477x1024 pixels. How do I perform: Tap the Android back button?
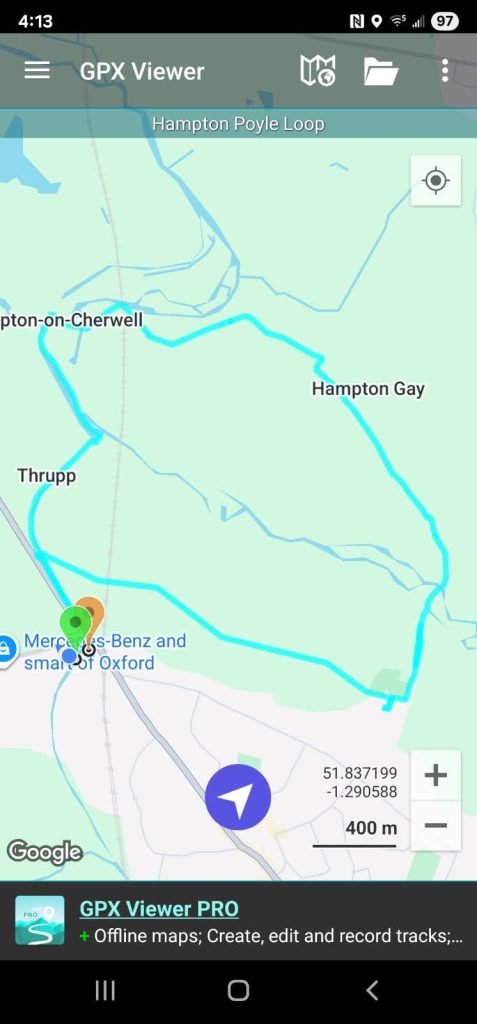[372, 991]
